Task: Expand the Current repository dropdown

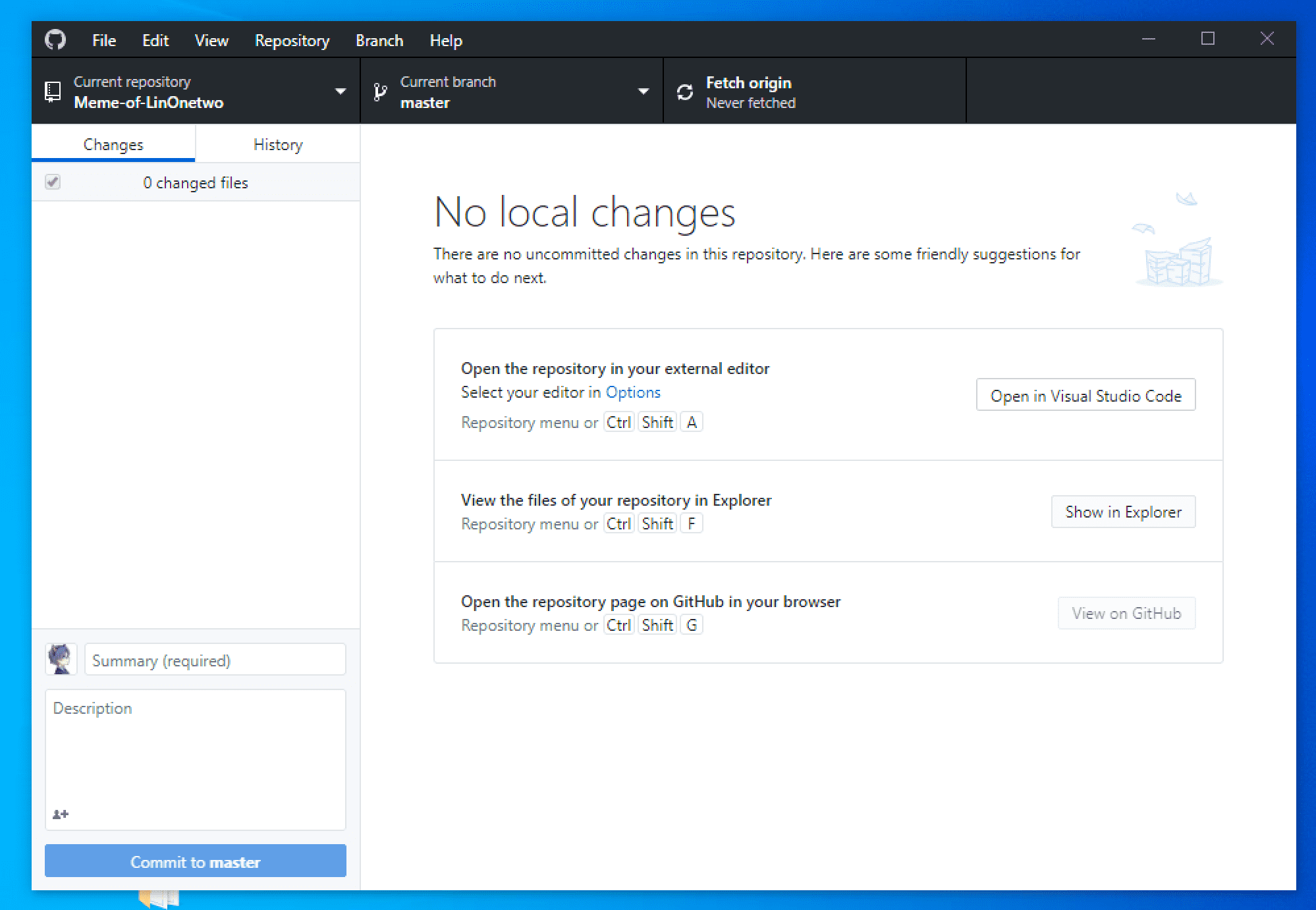Action: (340, 92)
